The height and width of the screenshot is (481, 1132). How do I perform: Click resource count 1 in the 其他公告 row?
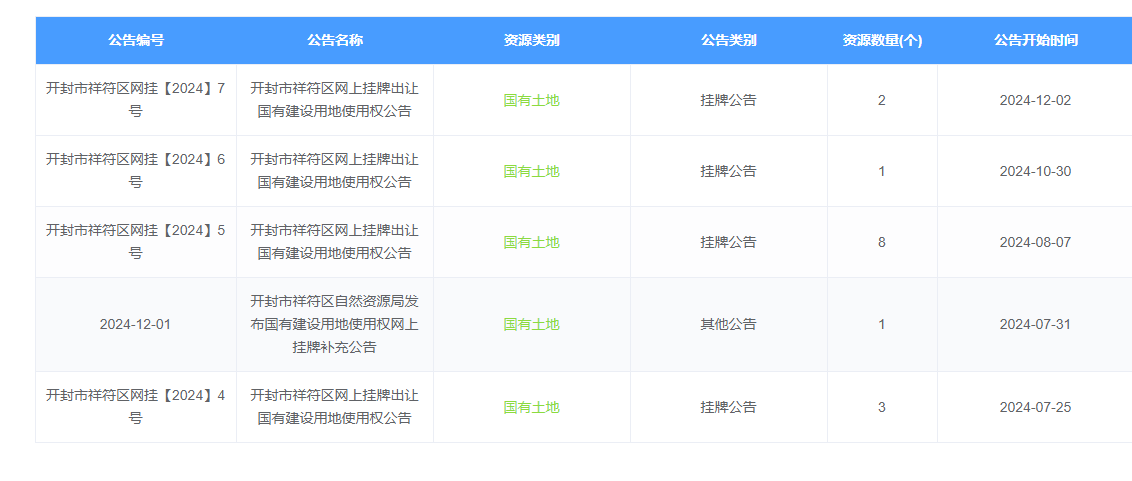point(881,324)
